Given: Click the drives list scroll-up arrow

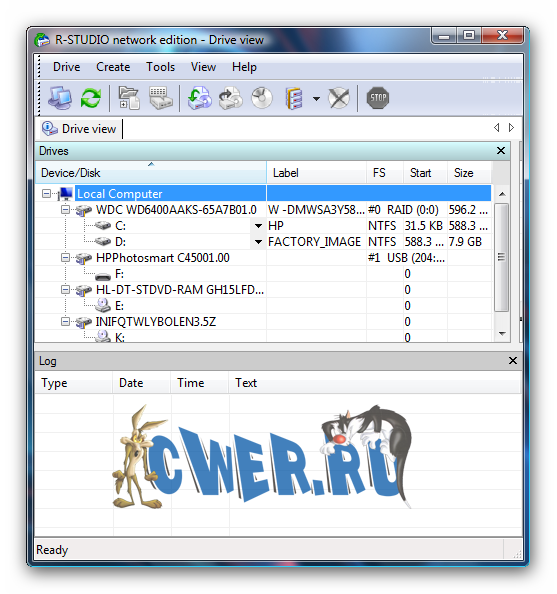Looking at the screenshot, I should point(502,194).
